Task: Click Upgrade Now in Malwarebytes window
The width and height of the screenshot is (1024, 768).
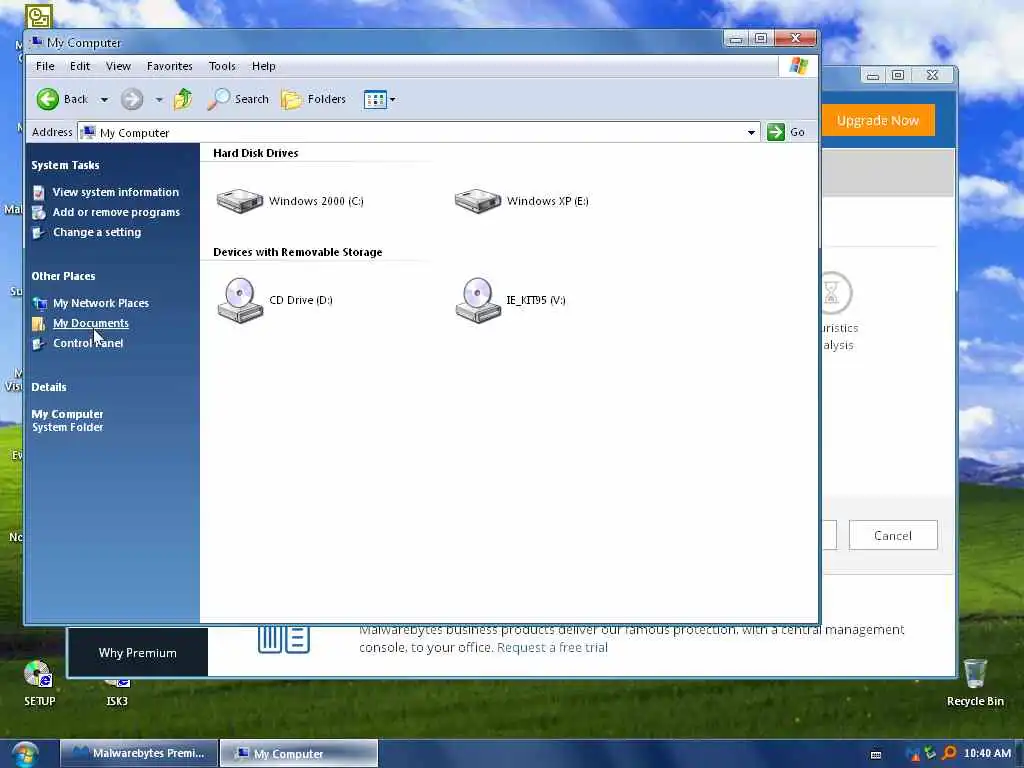Action: click(x=878, y=121)
